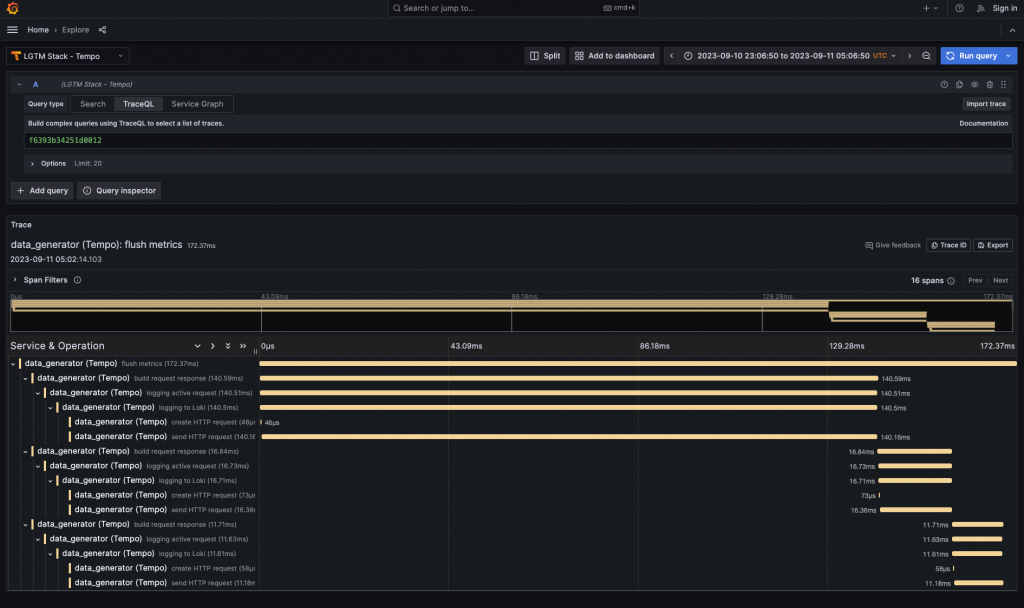Click the 140.16ms send HTTP request span bar
Viewport: 1024px width, 608px height.
tap(569, 437)
